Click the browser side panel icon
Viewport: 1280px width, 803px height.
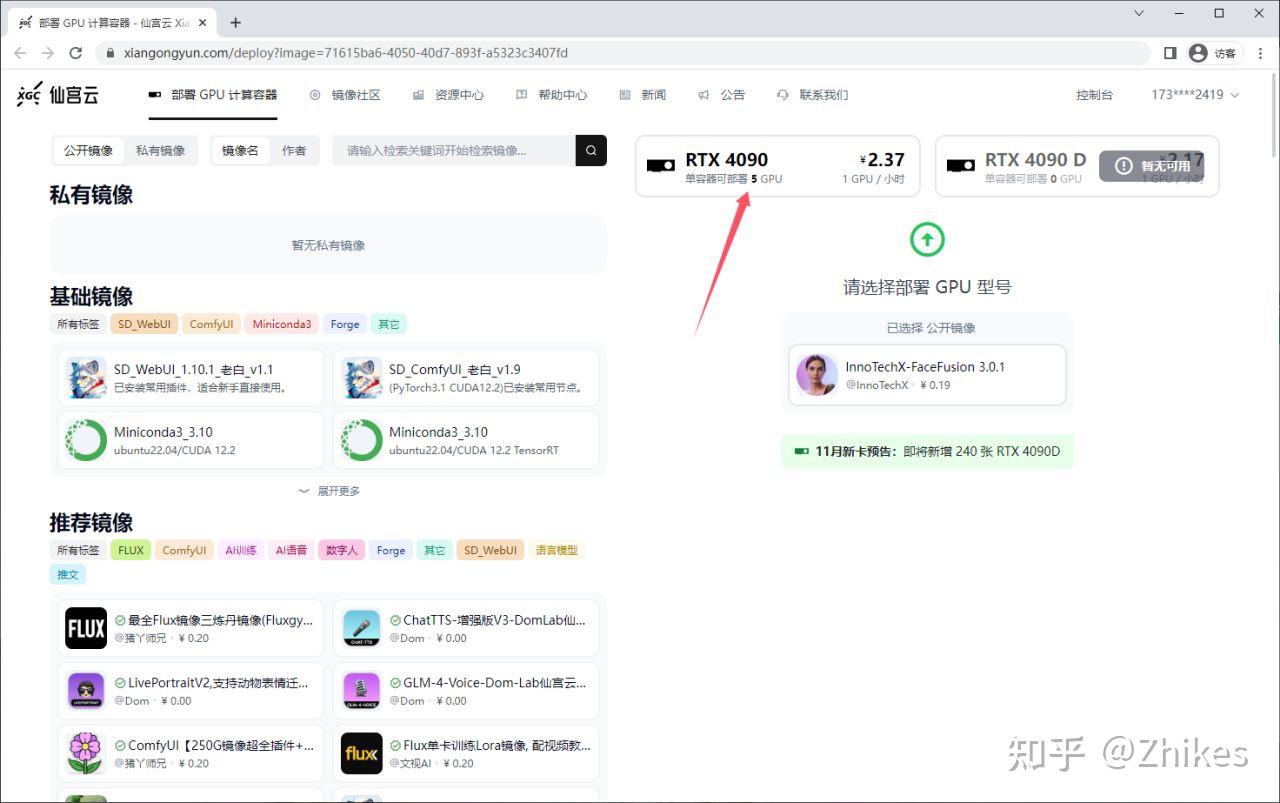(x=1170, y=53)
